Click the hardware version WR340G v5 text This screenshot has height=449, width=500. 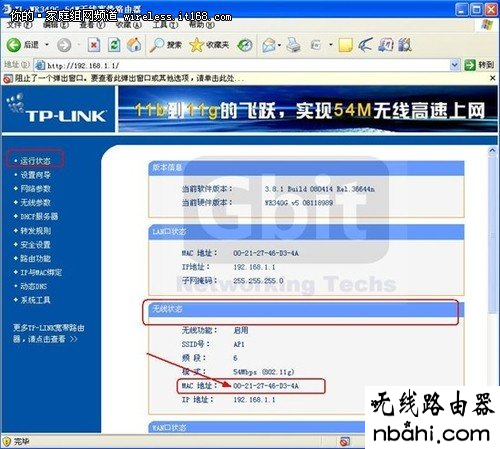(x=299, y=203)
